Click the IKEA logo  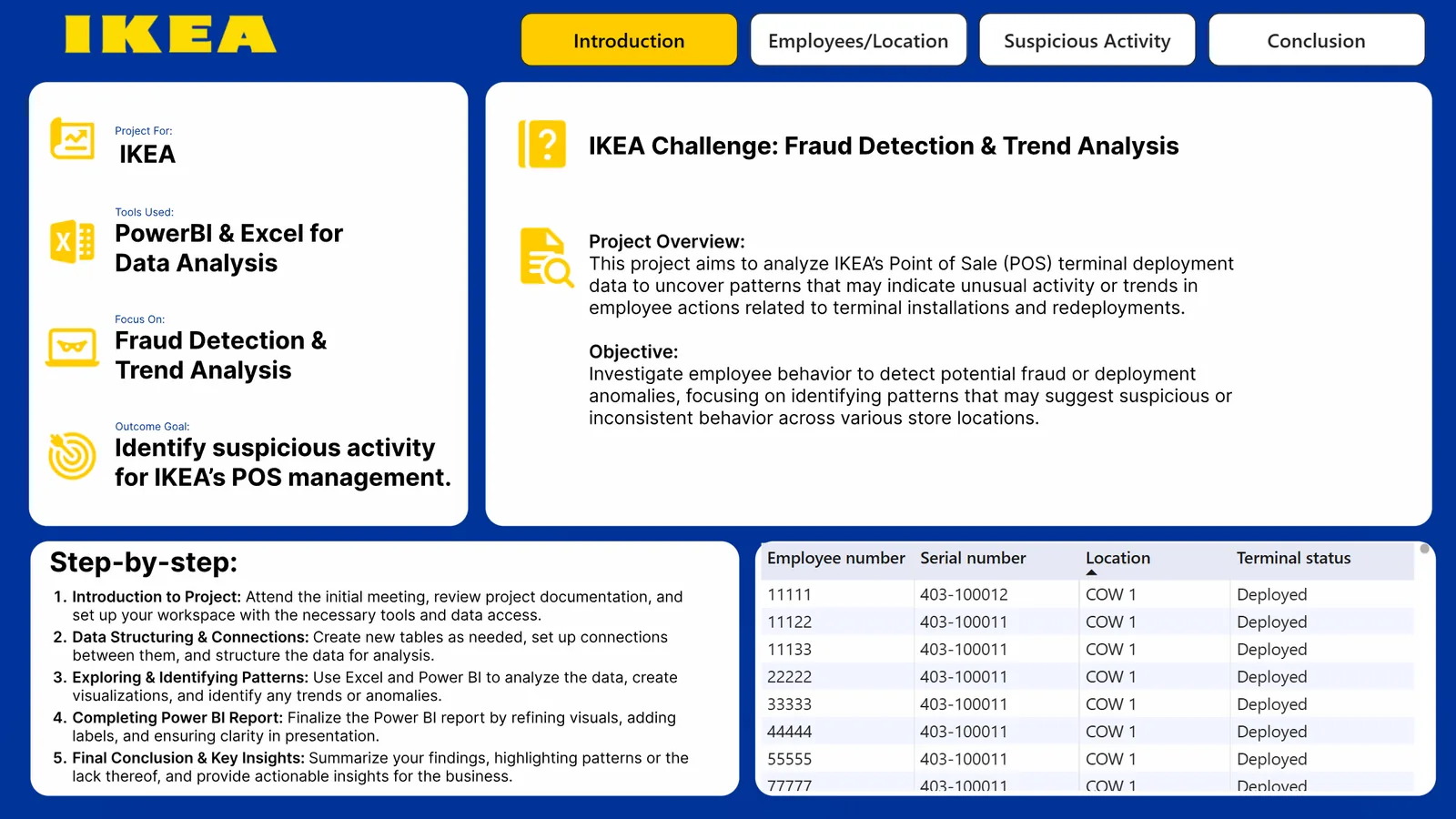[170, 35]
